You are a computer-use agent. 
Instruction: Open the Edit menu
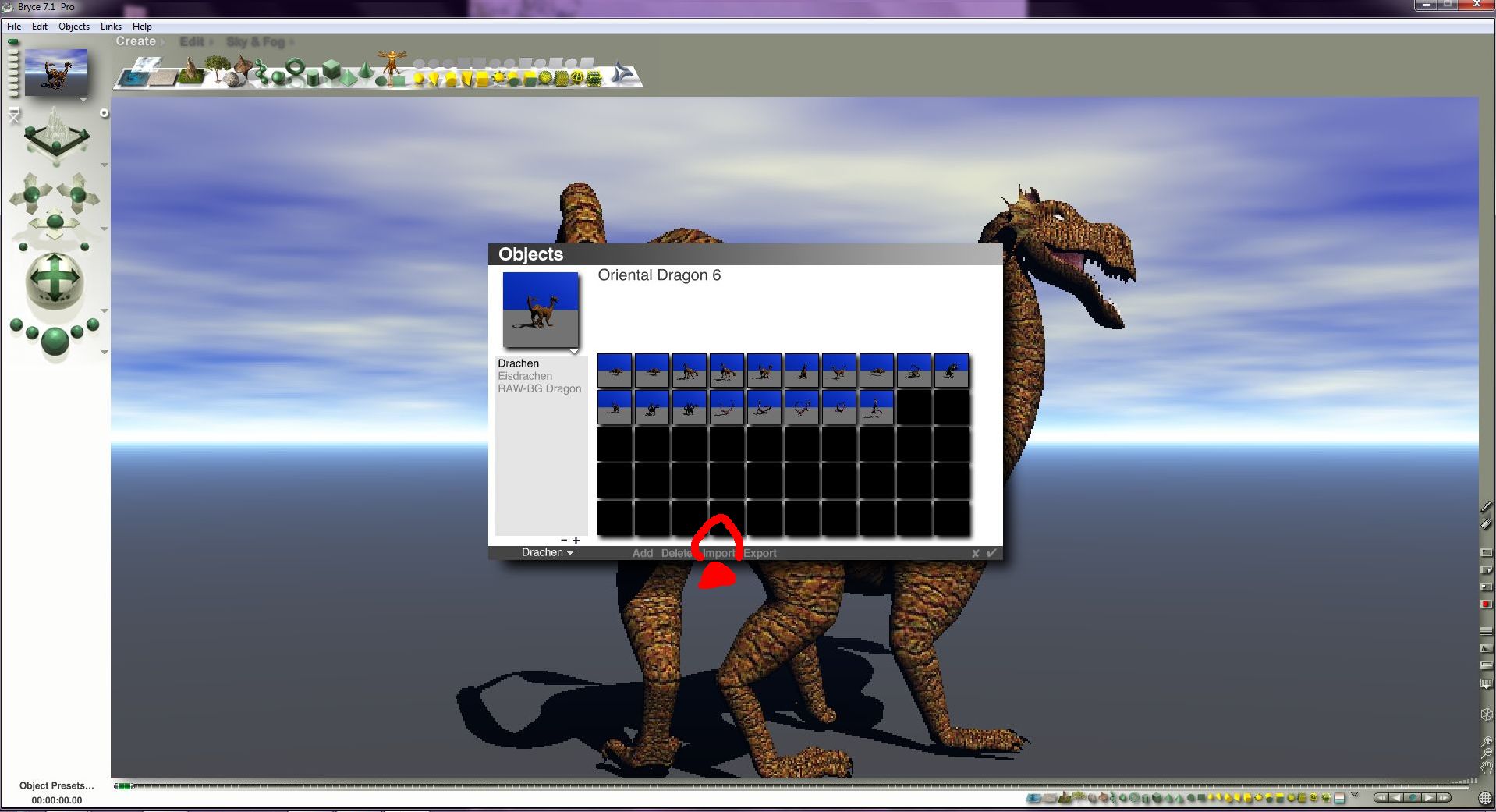tap(40, 27)
